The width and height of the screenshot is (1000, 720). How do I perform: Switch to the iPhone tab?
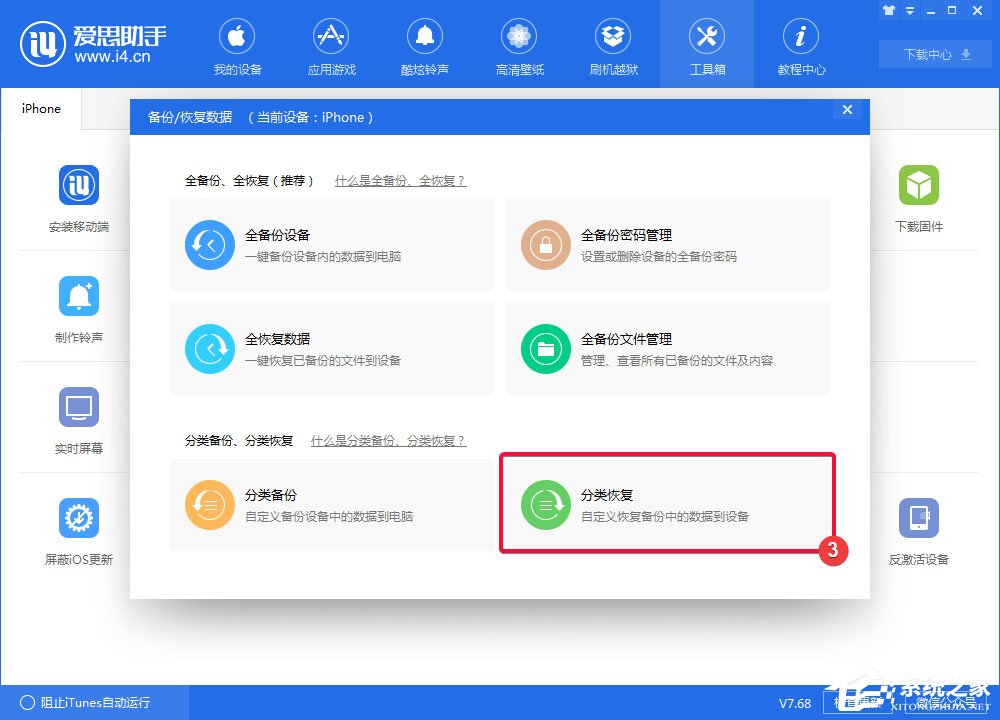click(40, 109)
